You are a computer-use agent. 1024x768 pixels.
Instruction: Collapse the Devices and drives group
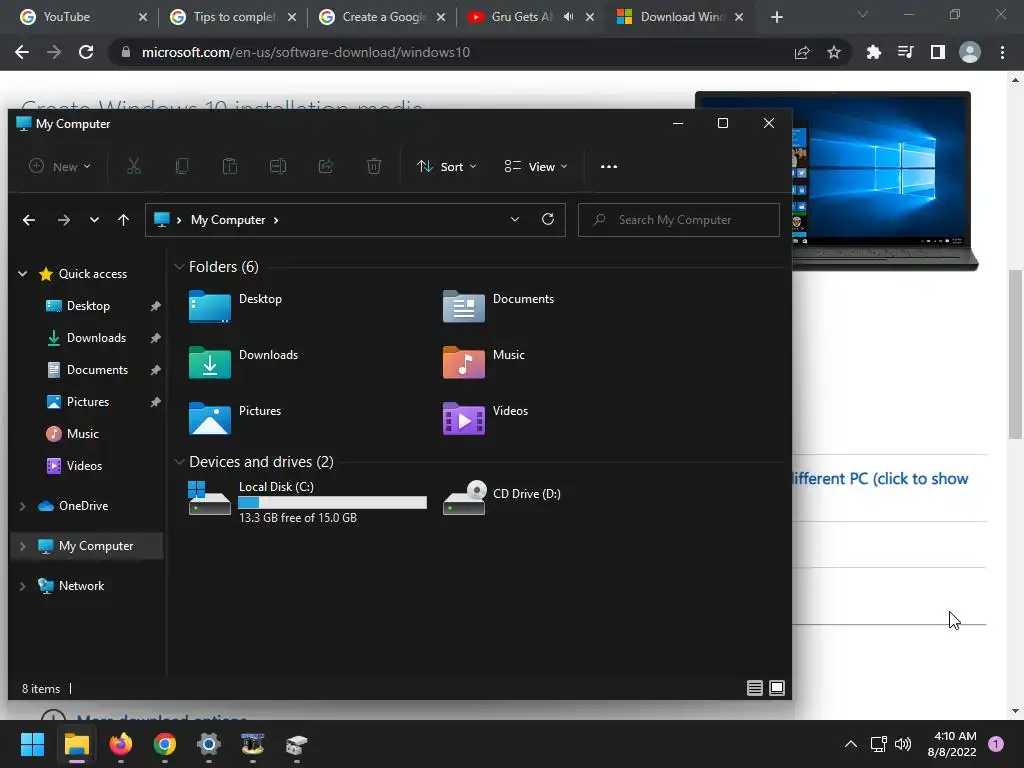(179, 462)
